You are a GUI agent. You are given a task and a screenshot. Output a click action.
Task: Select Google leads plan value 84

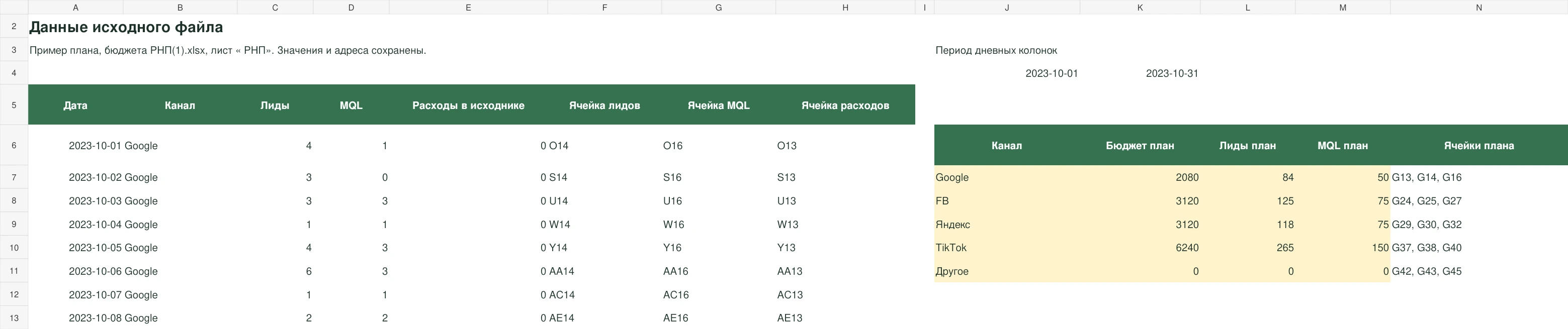[x=1247, y=178]
